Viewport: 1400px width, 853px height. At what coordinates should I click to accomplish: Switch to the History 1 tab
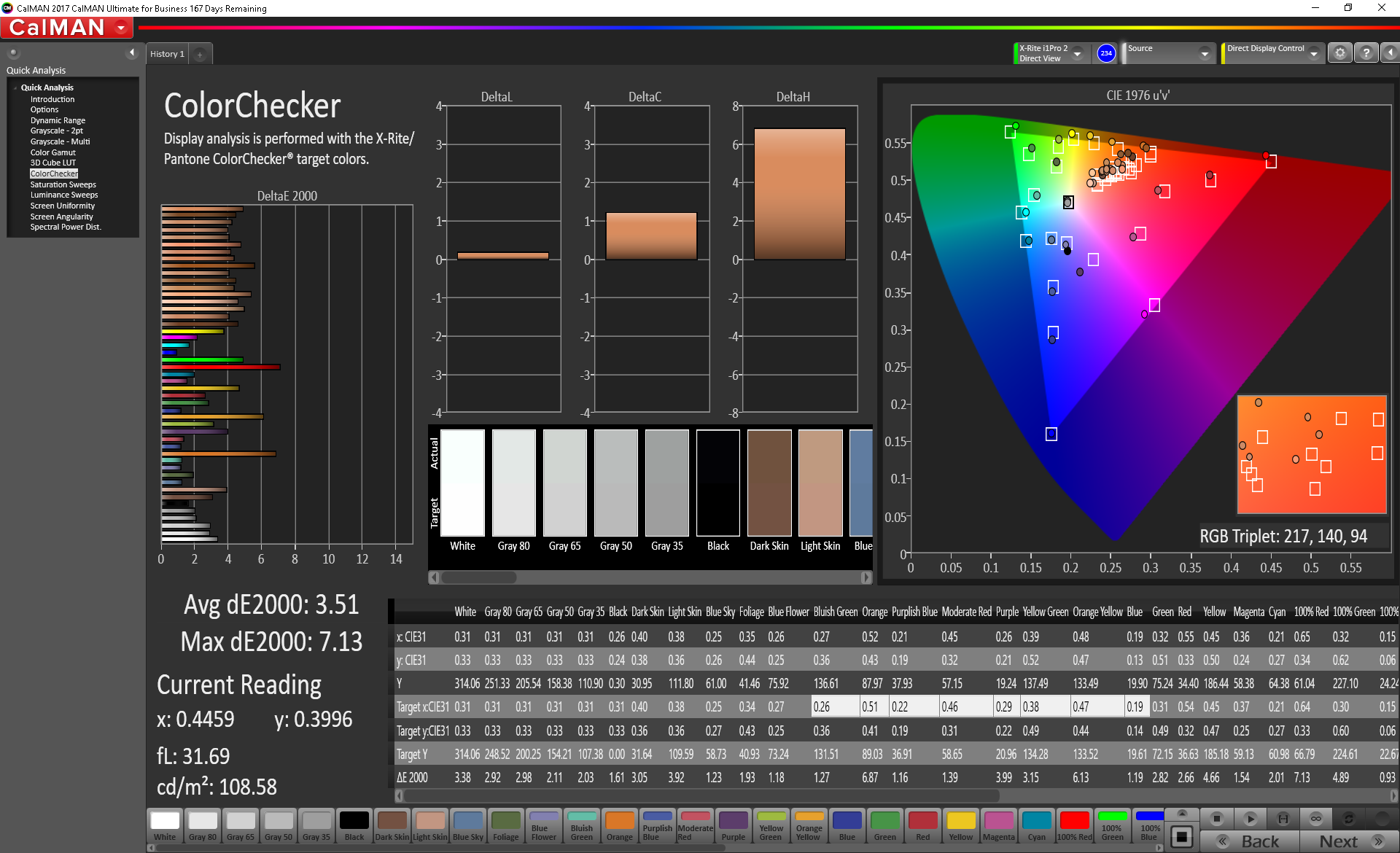pyautogui.click(x=167, y=55)
